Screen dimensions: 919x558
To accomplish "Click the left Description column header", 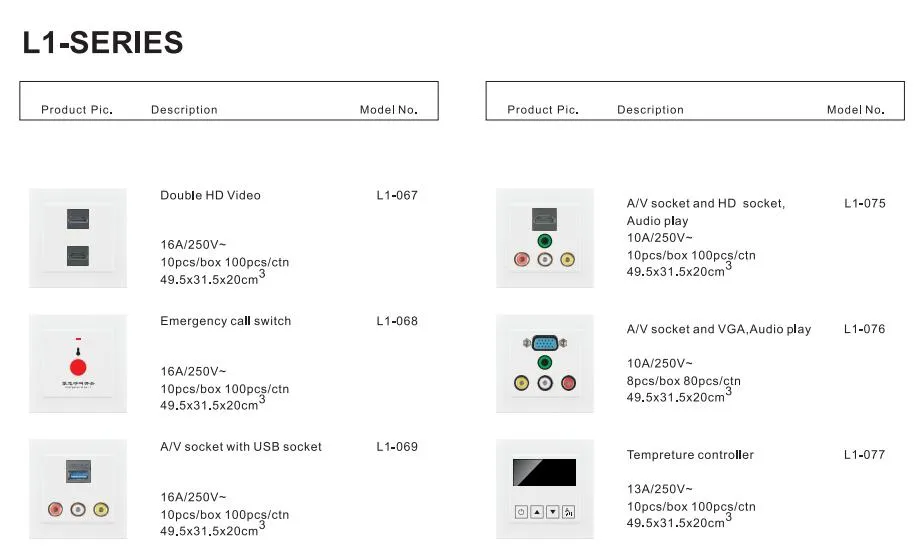I will pyautogui.click(x=184, y=110).
